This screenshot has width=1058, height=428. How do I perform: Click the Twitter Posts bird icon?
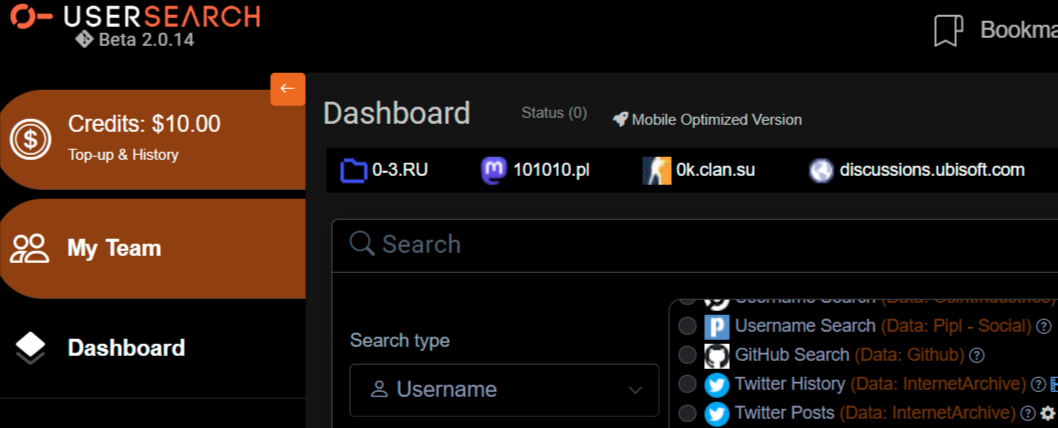point(717,414)
